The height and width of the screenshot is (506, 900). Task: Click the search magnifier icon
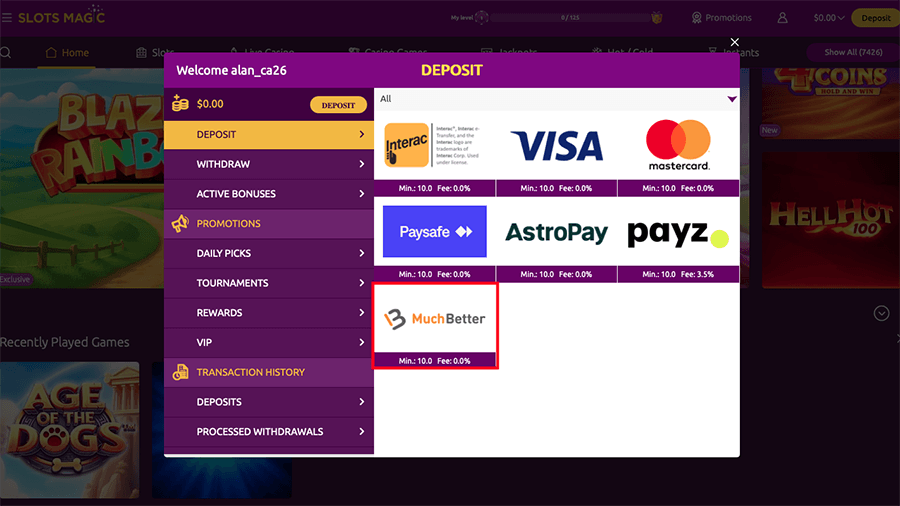pyautogui.click(x=6, y=53)
